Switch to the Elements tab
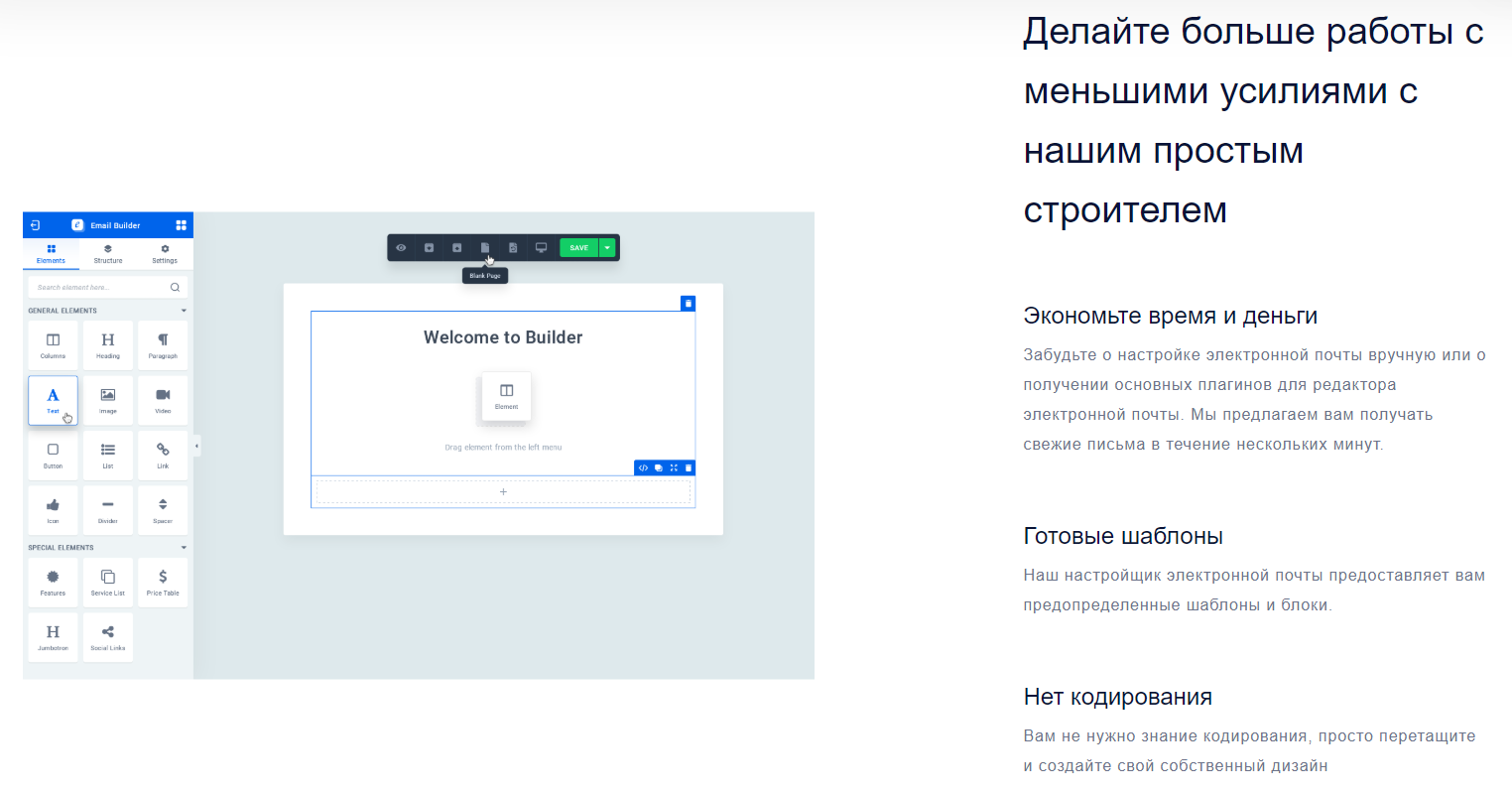This screenshot has width=1512, height=794. coord(51,254)
